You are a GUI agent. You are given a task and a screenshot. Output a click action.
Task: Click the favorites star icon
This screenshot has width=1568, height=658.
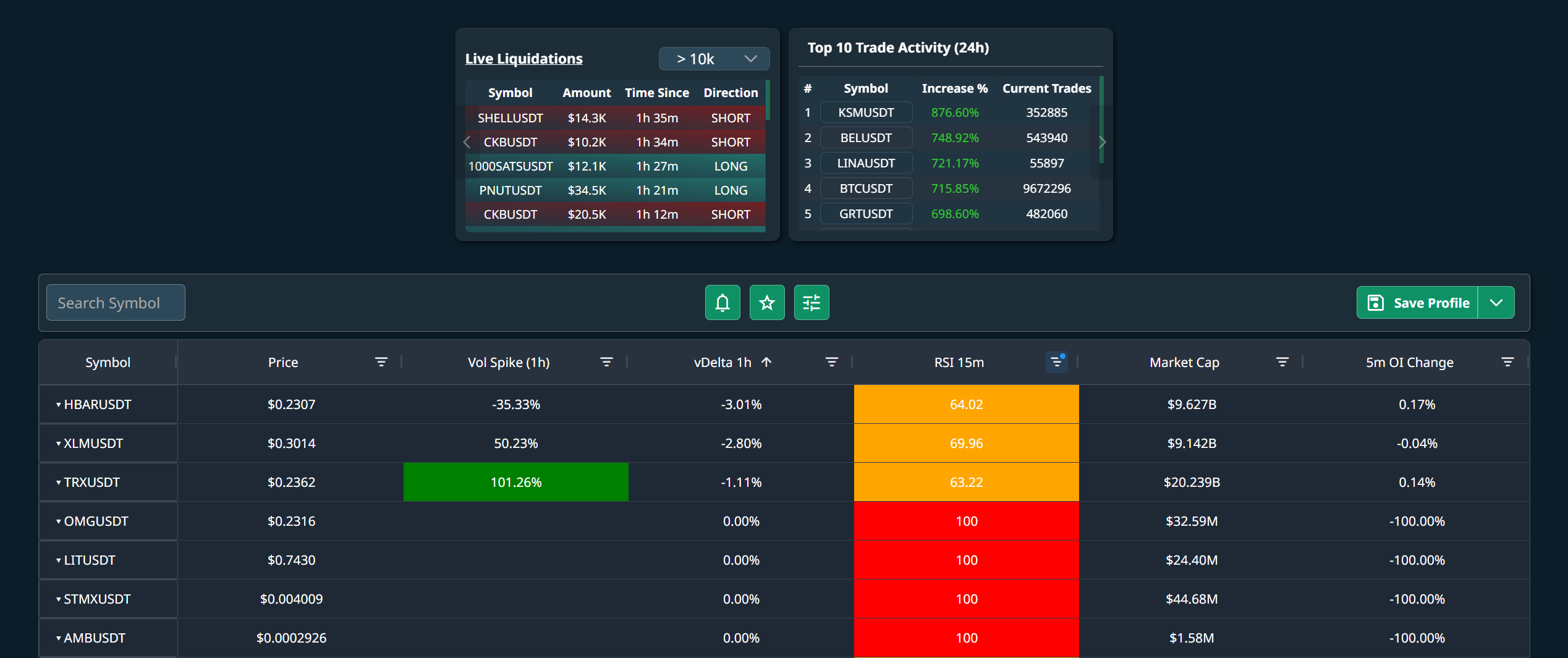pos(767,303)
